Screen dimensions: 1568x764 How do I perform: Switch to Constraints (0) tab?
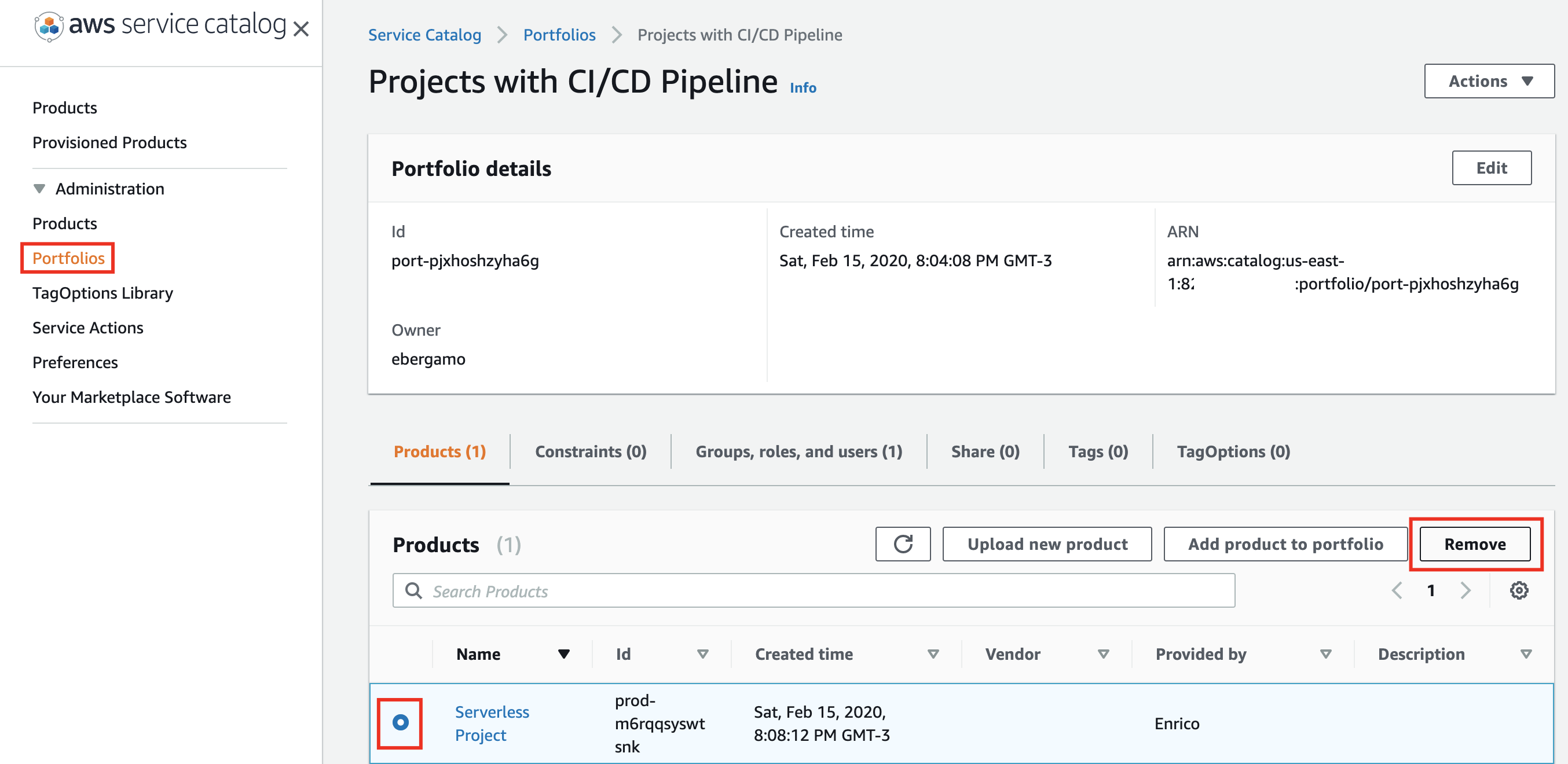pyautogui.click(x=591, y=451)
